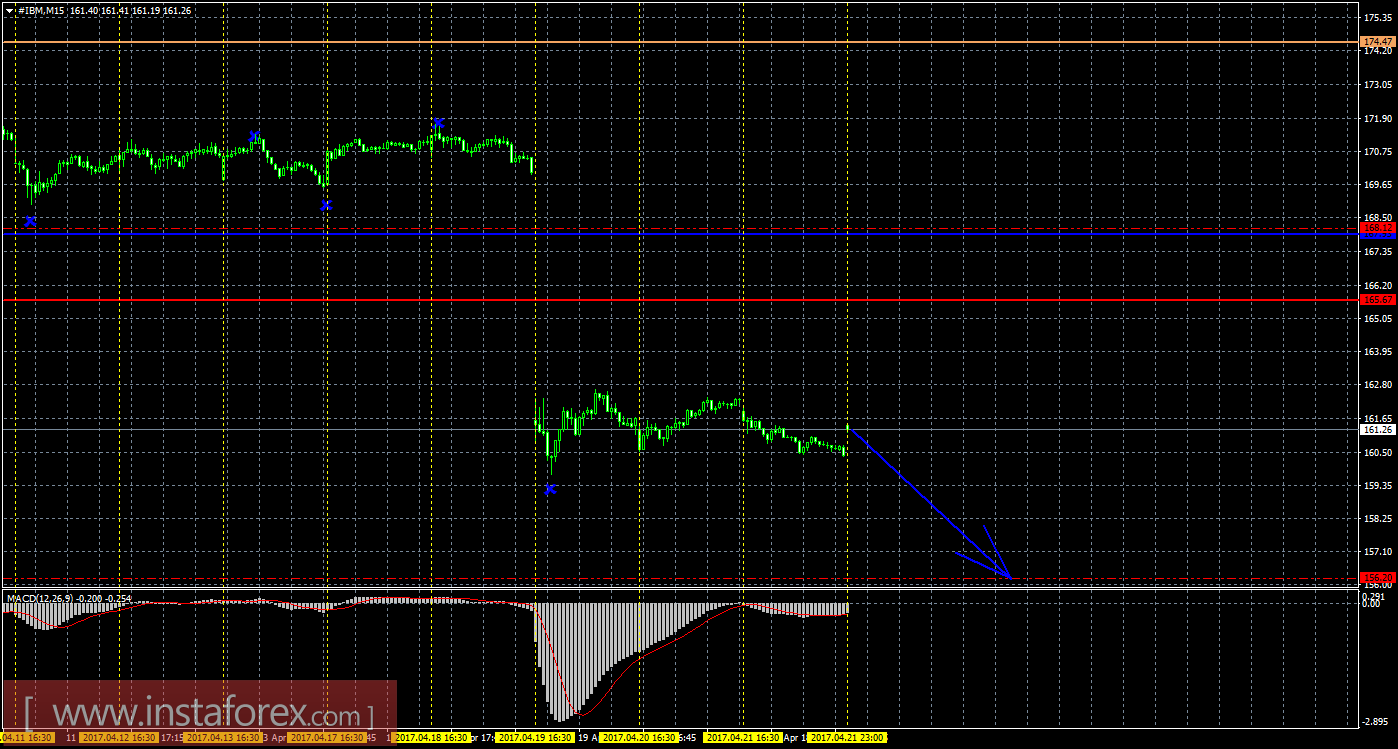Click the 158.25 price scale value
The width and height of the screenshot is (1398, 749).
1376,519
